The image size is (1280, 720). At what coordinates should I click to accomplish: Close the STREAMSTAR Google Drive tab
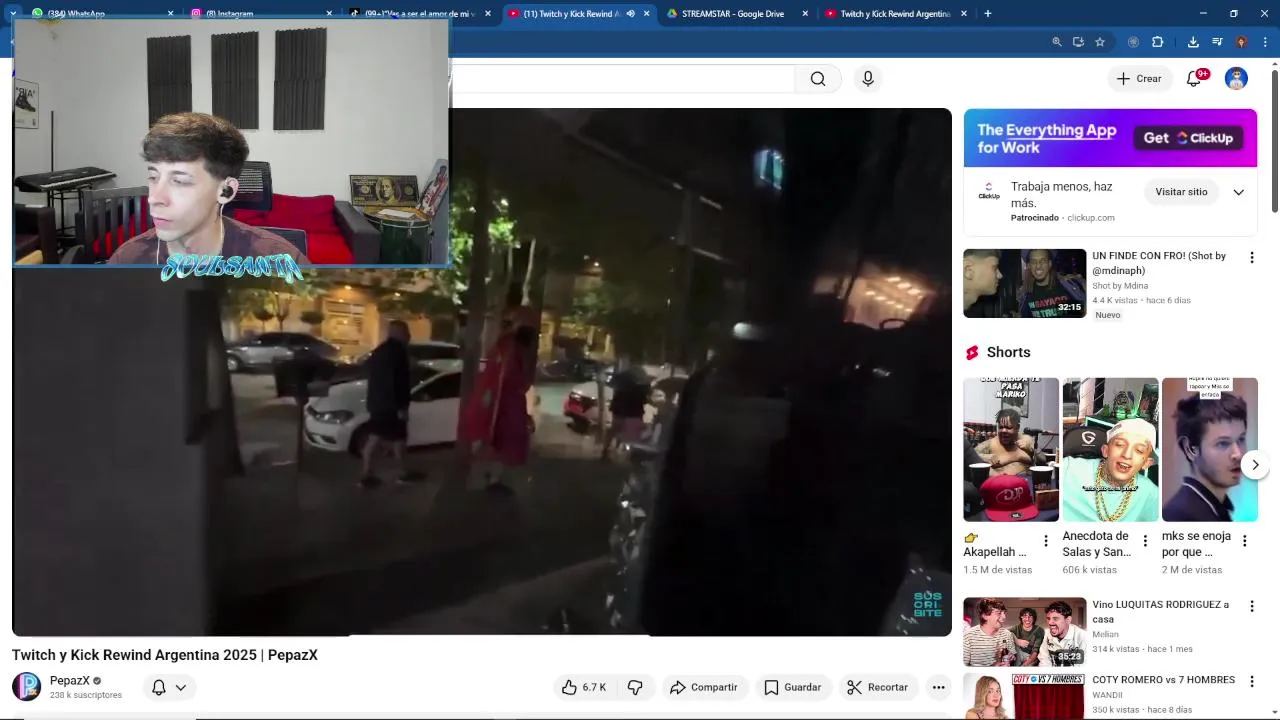click(805, 14)
